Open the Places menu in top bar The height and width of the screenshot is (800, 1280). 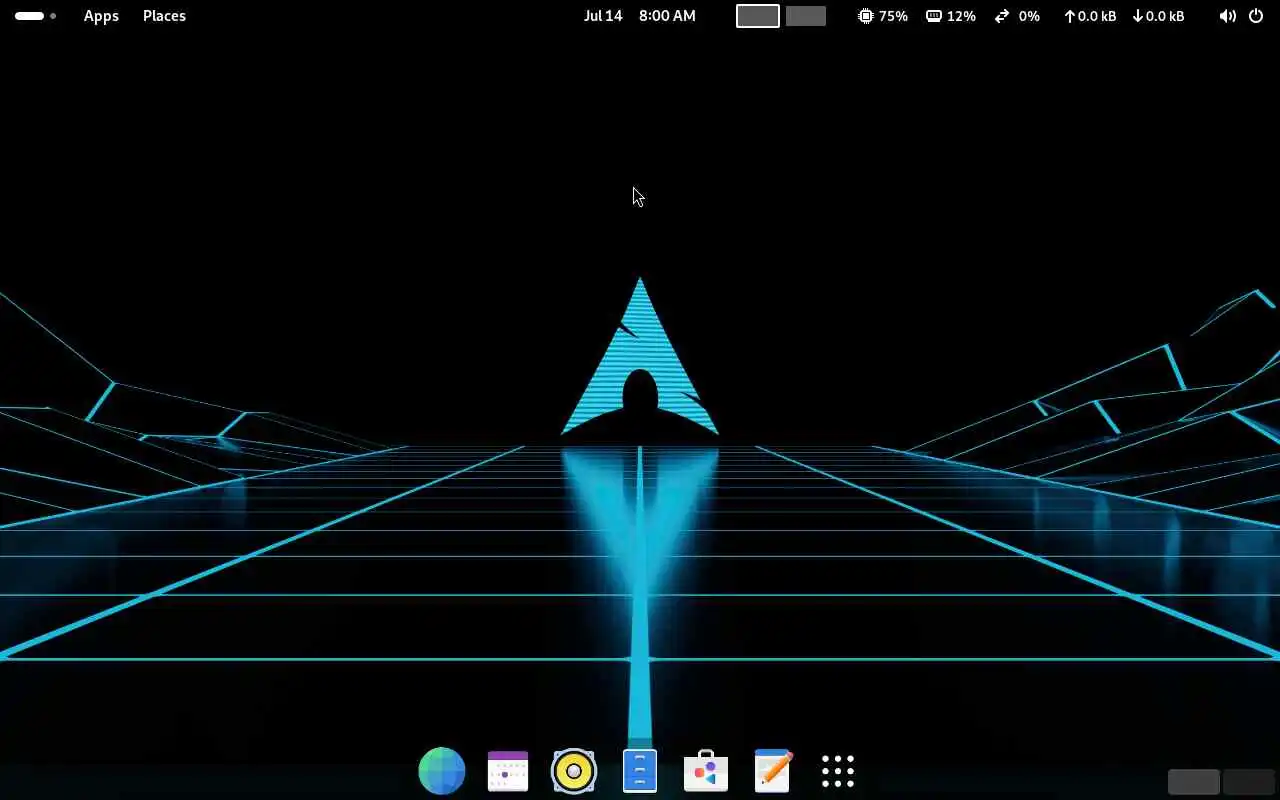pyautogui.click(x=164, y=16)
